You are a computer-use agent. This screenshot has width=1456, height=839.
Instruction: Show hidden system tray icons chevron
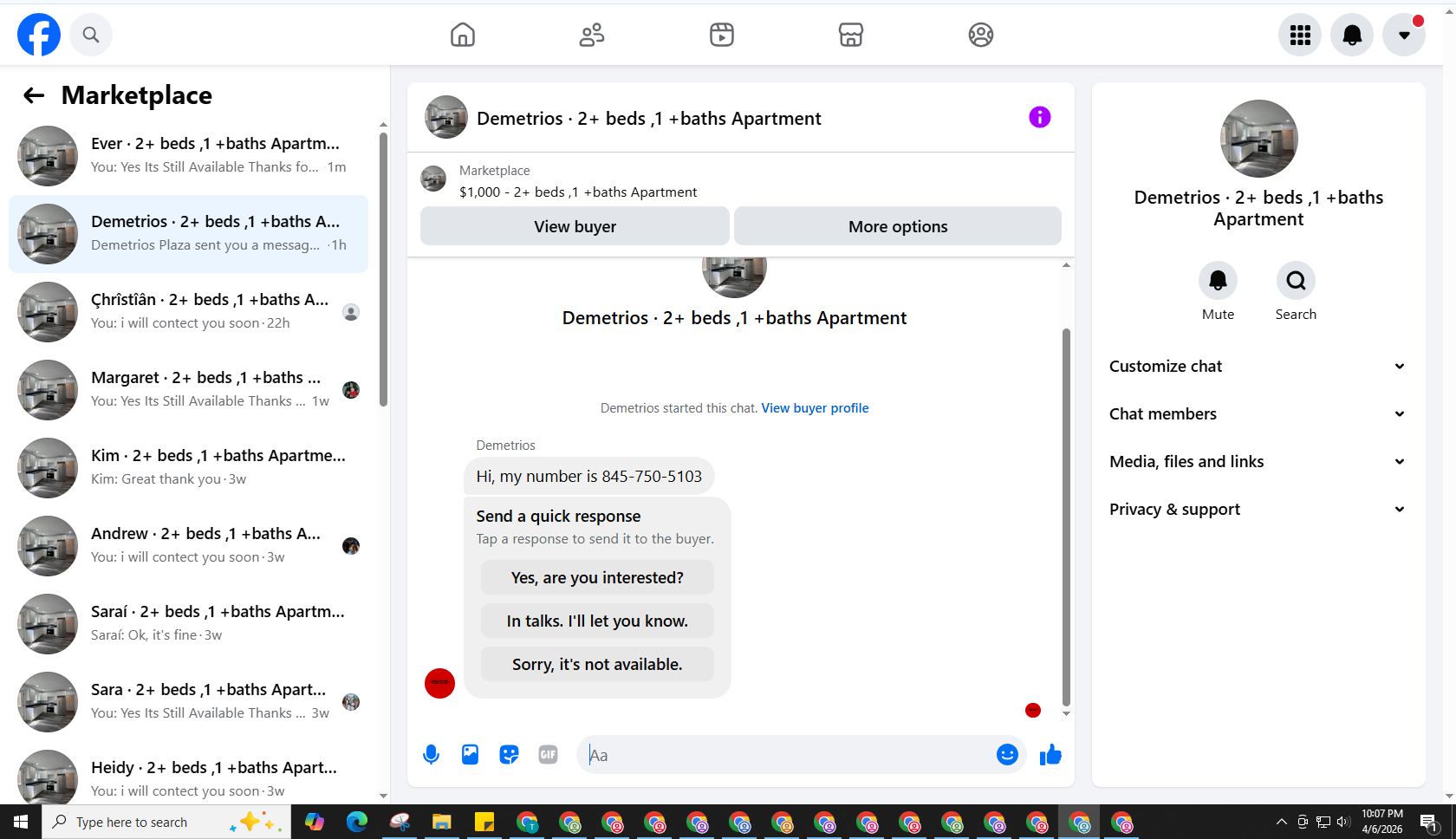tap(1282, 822)
